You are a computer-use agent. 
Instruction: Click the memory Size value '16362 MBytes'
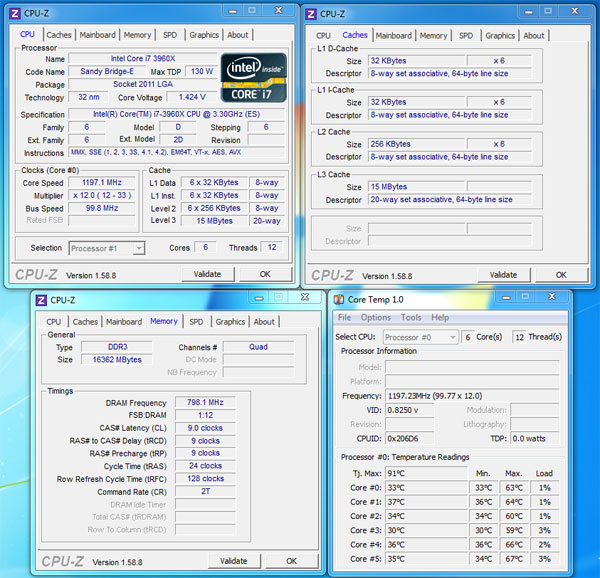point(117,360)
